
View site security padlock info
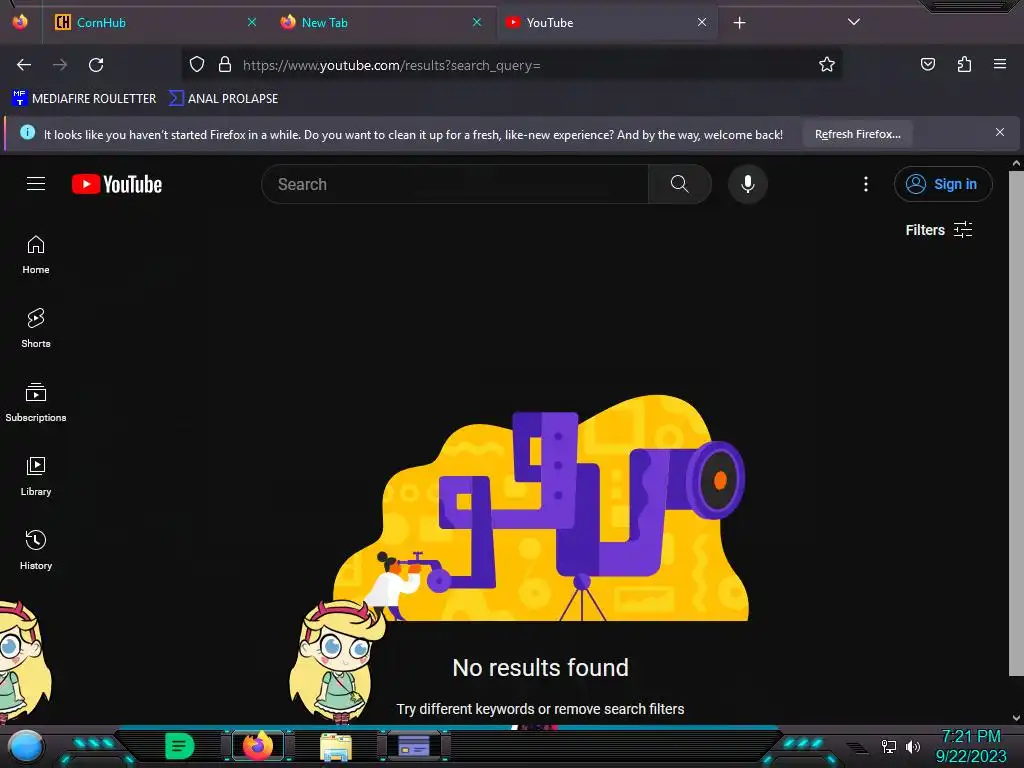point(225,65)
